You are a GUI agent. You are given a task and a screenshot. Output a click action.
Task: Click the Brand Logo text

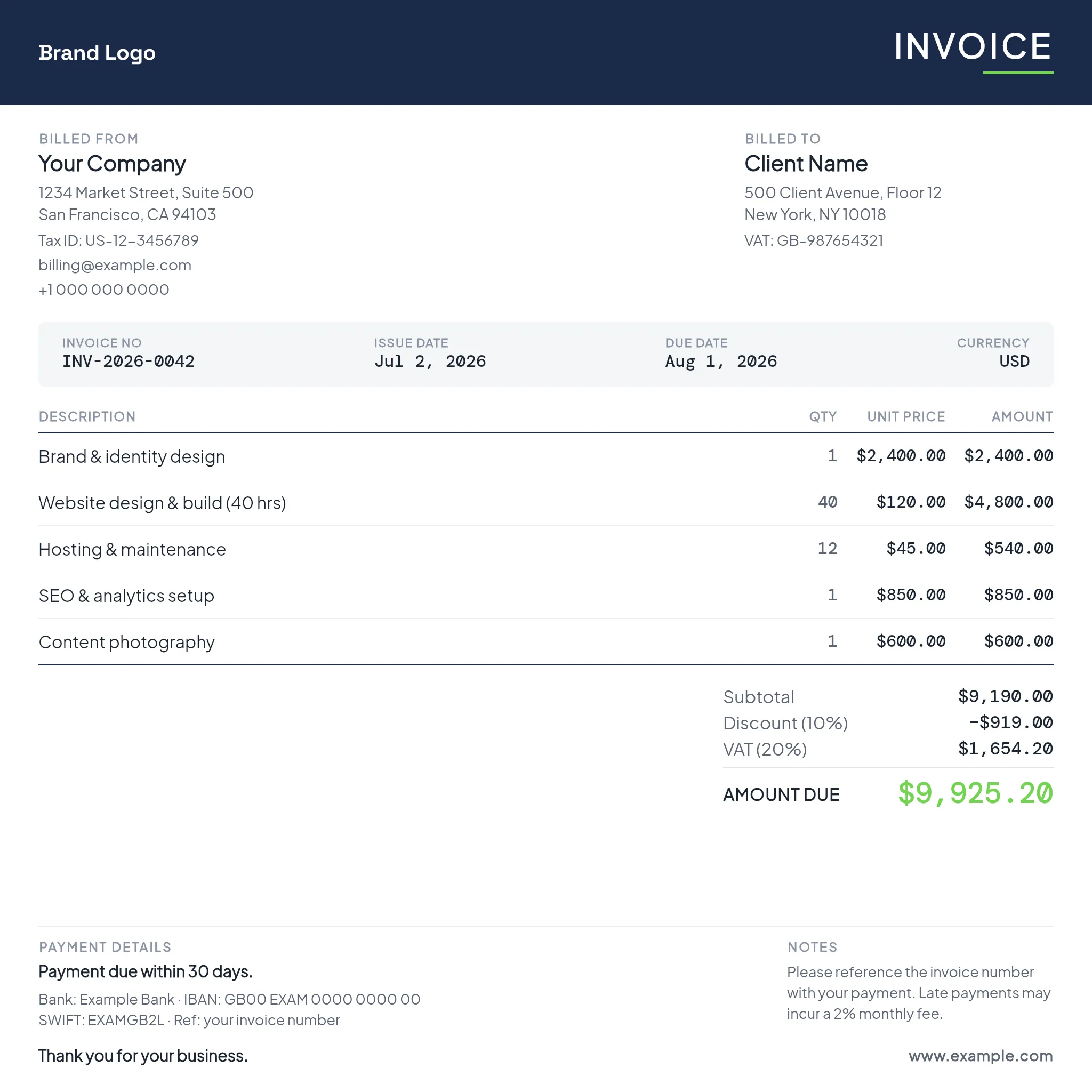click(x=97, y=53)
